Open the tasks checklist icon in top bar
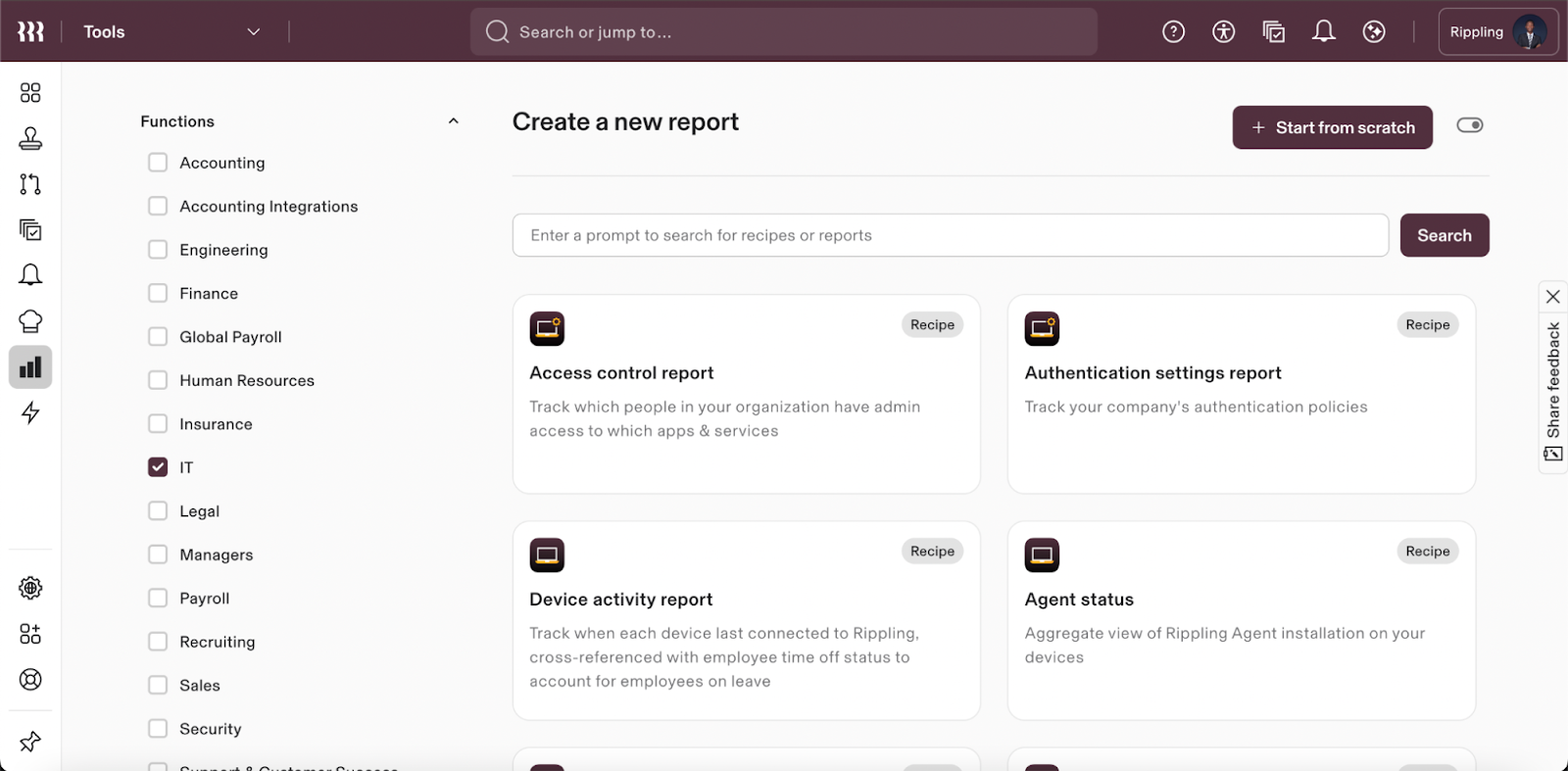The height and width of the screenshot is (771, 1568). pos(1273,32)
